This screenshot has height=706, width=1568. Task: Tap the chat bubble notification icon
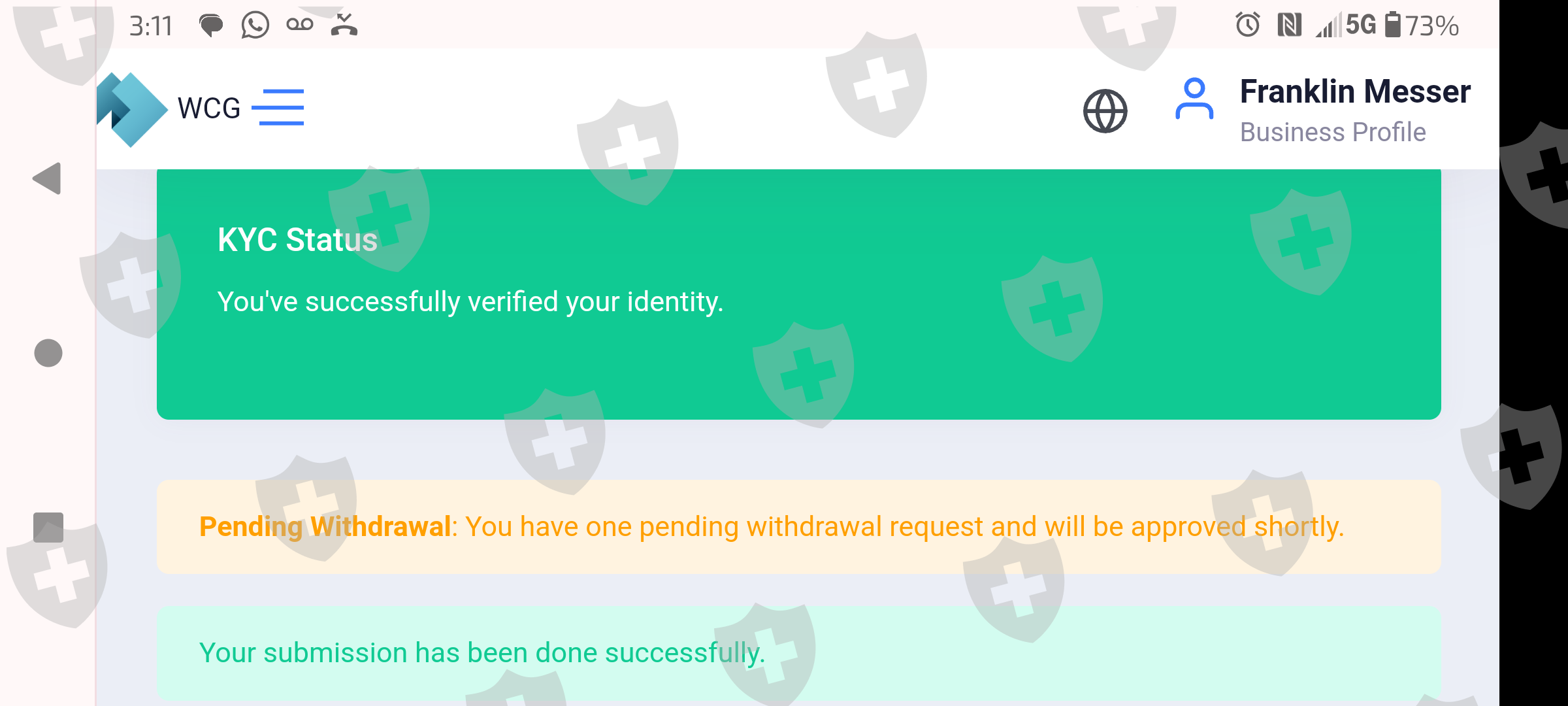point(211,26)
